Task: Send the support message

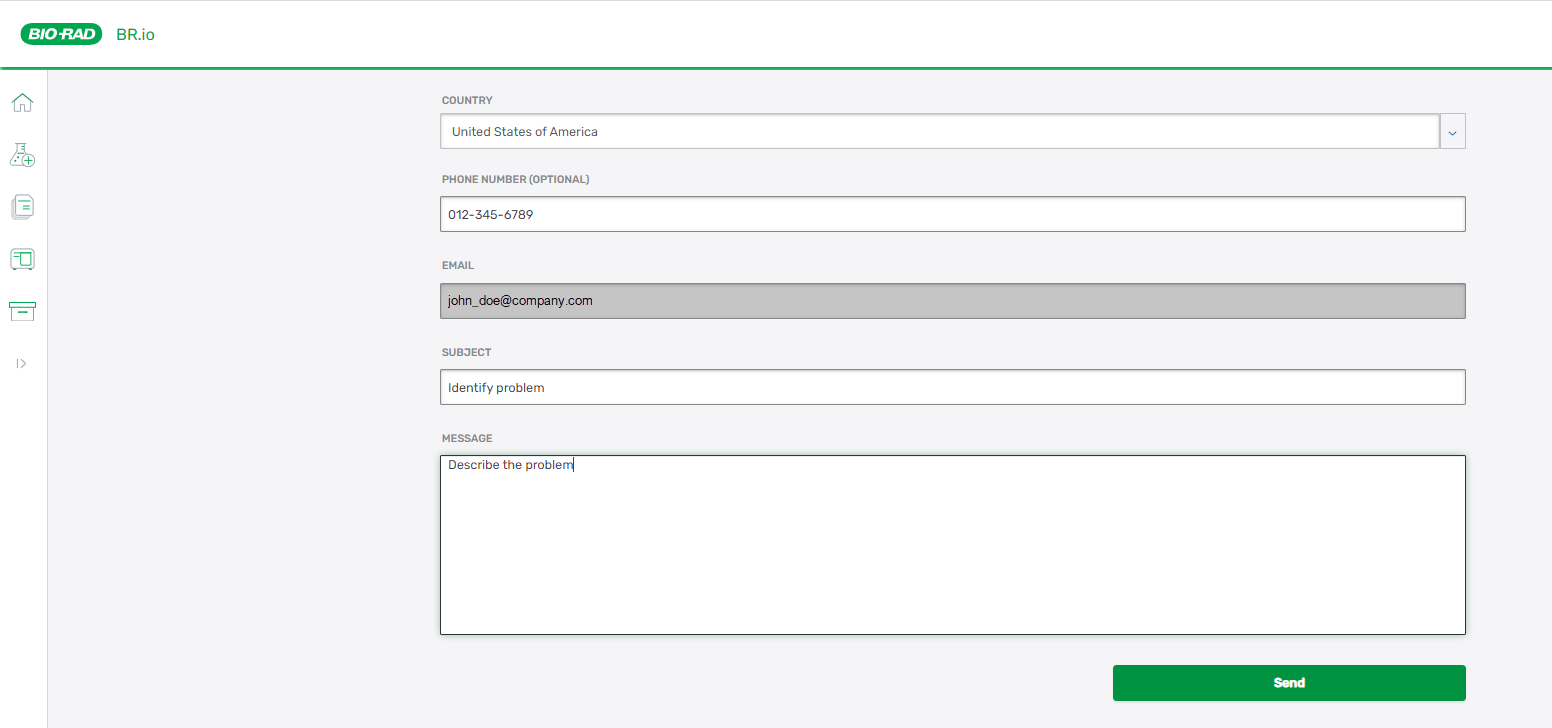Action: (1289, 683)
